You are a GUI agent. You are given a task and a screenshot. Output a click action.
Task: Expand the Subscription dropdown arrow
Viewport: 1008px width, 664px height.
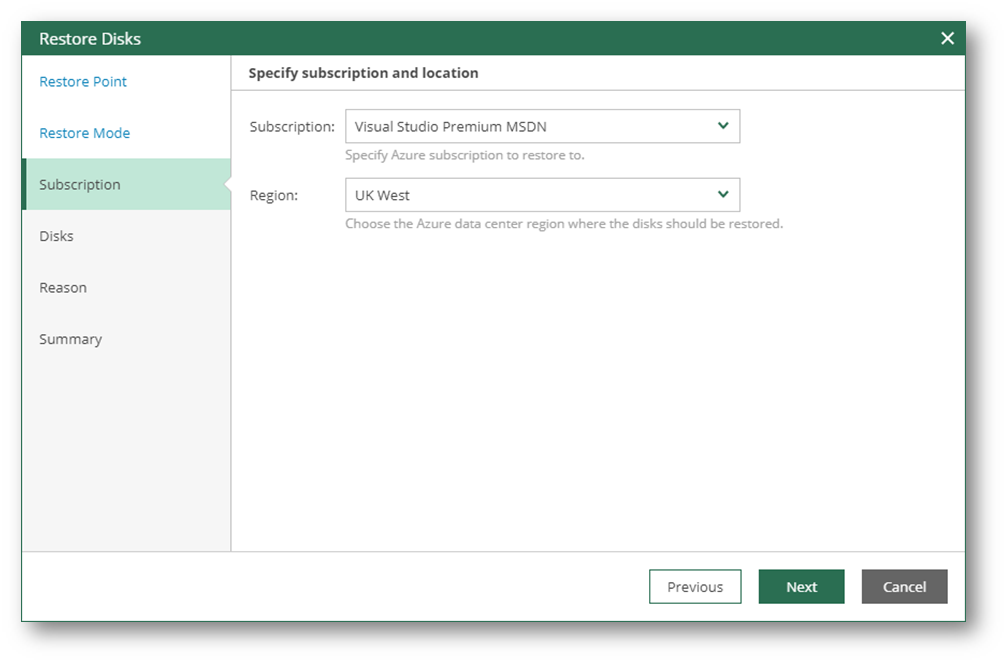(x=723, y=126)
